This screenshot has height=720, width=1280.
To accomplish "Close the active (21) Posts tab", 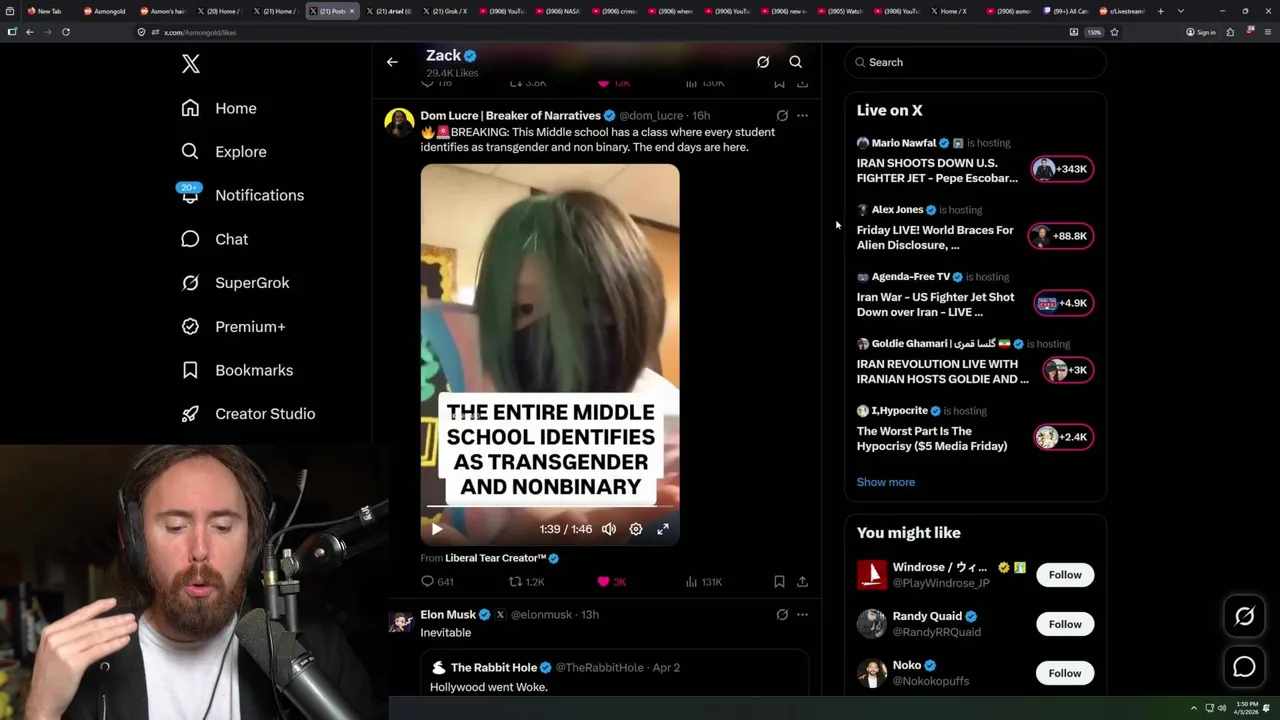I will [352, 11].
